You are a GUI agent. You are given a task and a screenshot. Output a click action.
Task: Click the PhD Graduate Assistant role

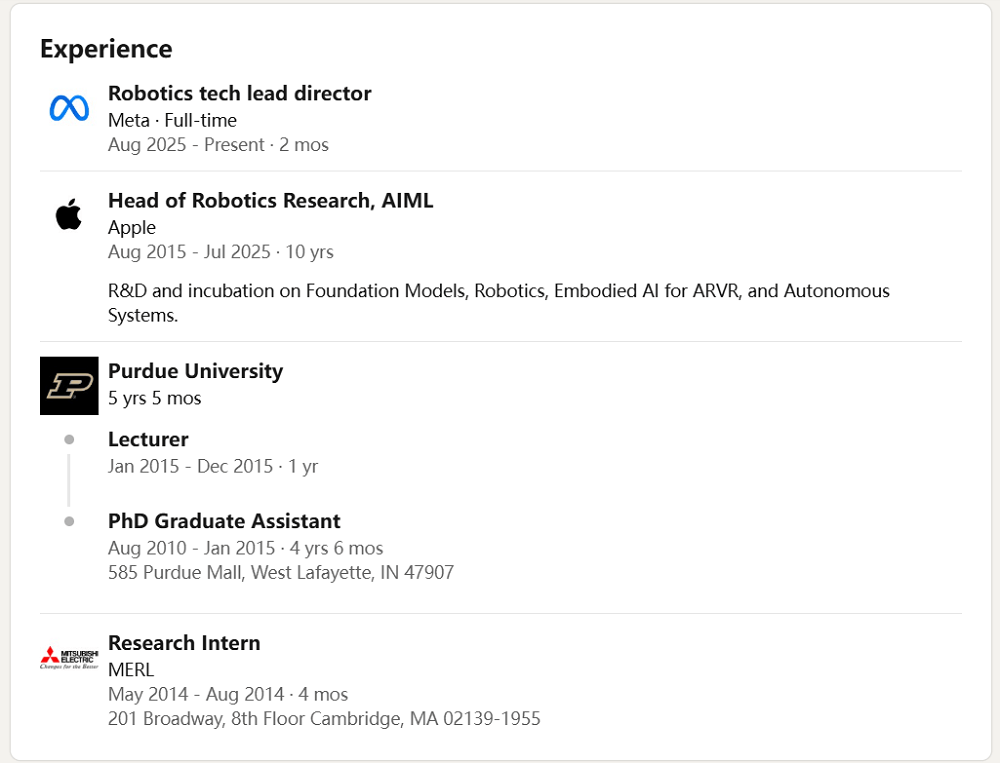[224, 521]
